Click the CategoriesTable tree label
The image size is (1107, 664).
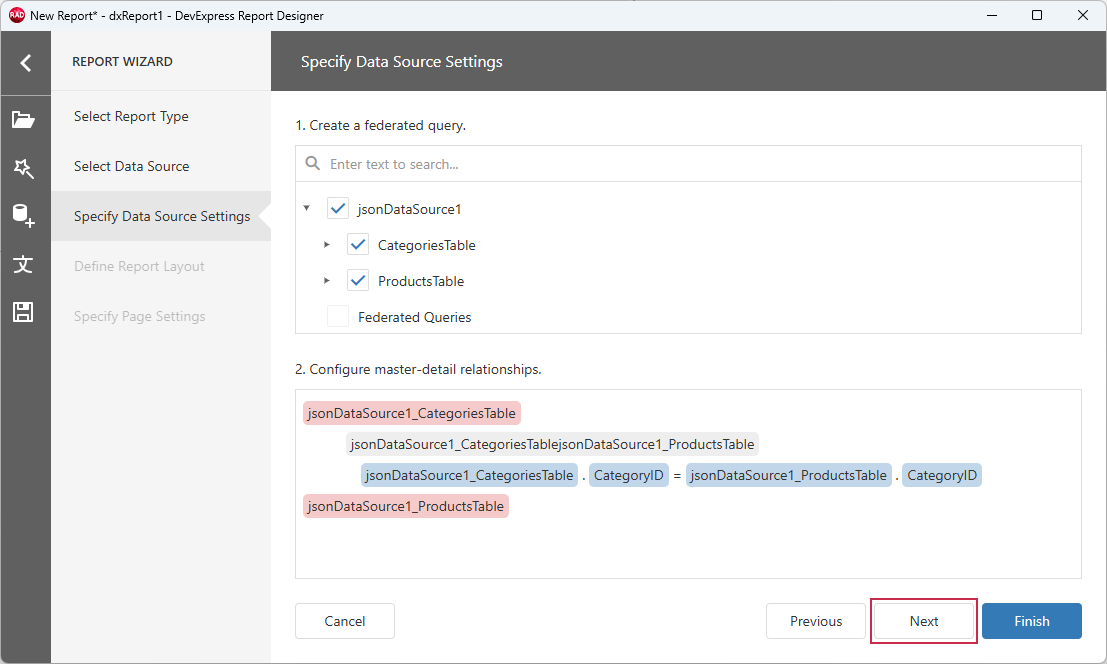426,245
